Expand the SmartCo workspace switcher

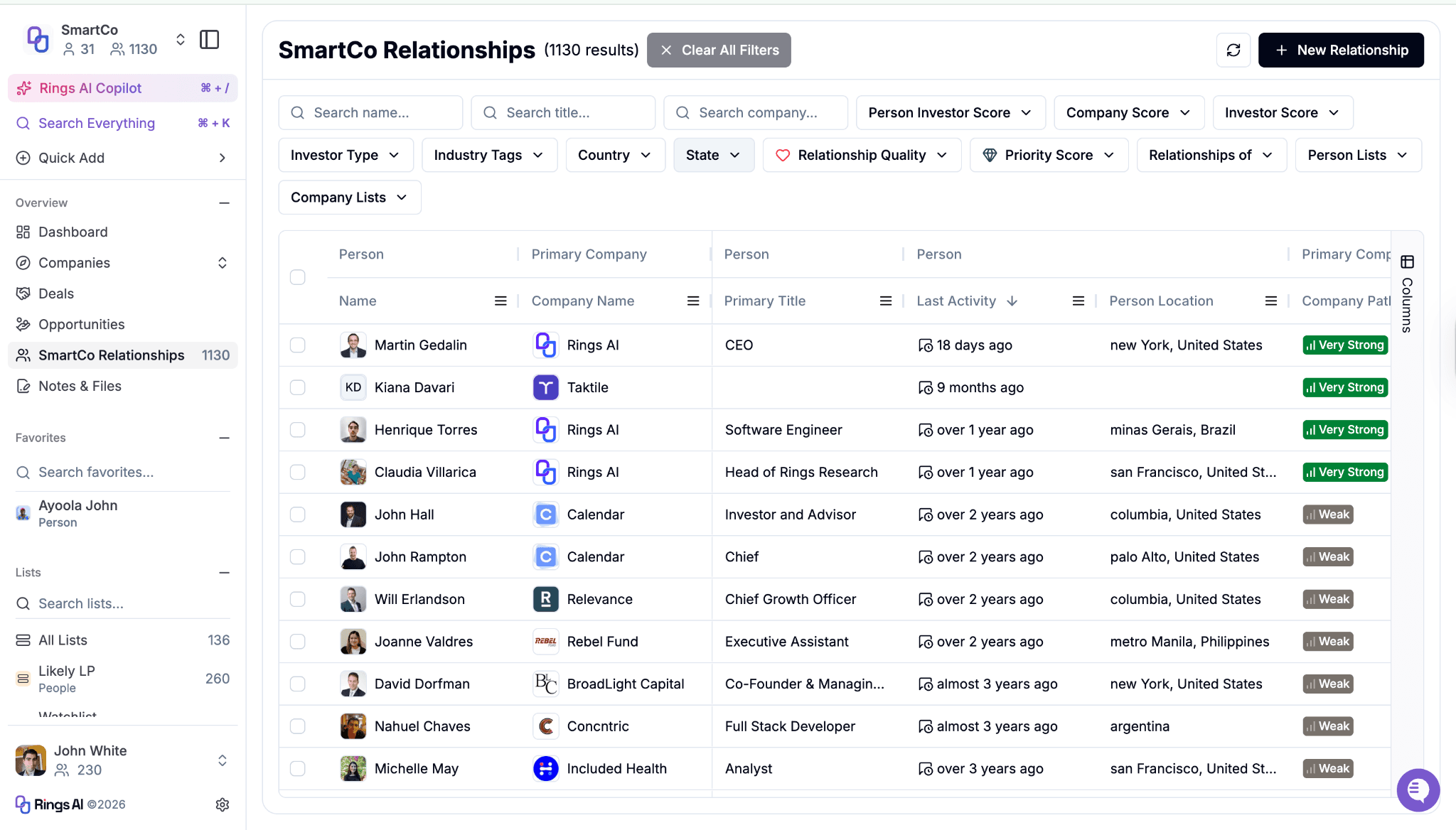pyautogui.click(x=181, y=40)
